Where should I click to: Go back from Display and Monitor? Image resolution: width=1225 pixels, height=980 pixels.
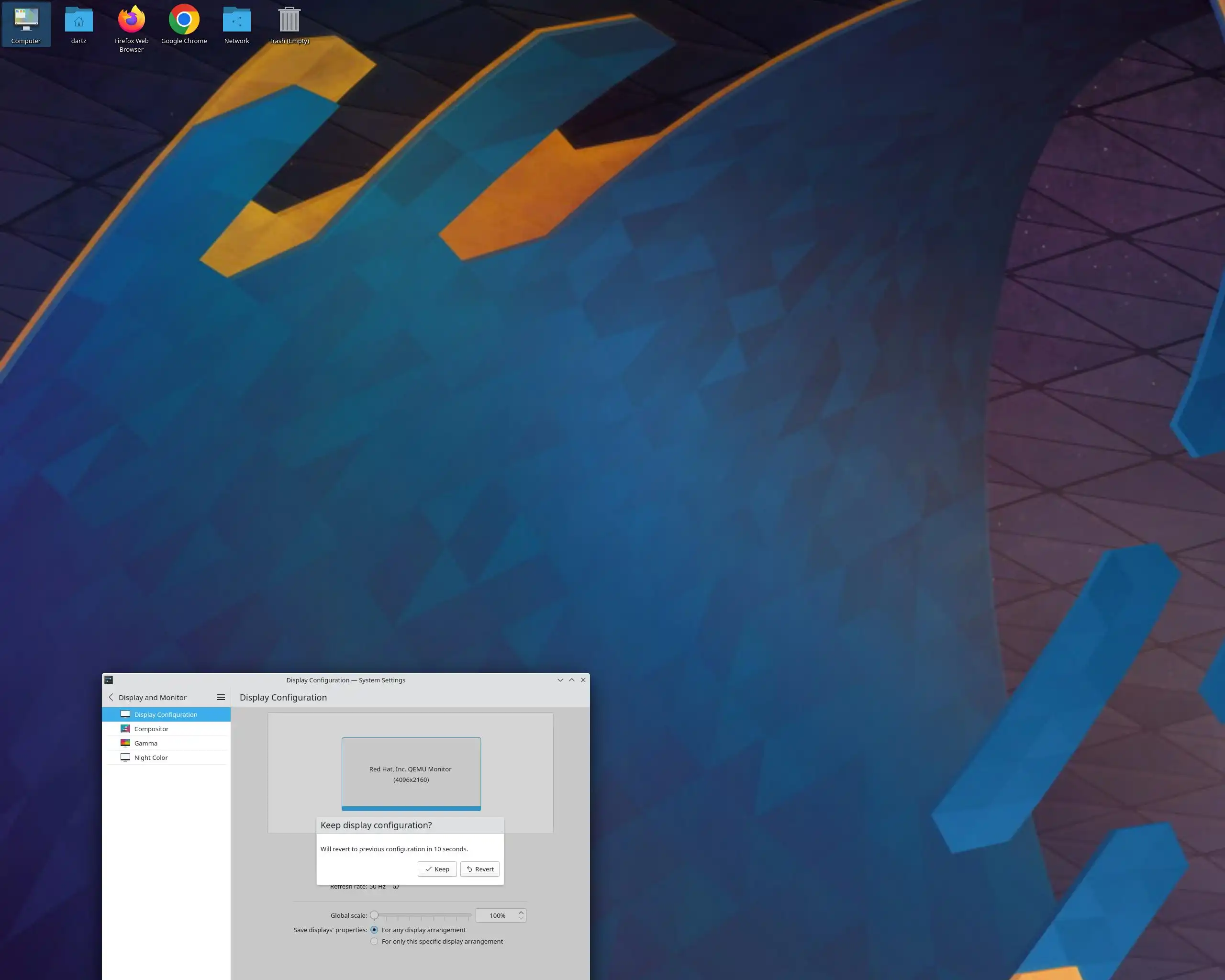[x=111, y=697]
